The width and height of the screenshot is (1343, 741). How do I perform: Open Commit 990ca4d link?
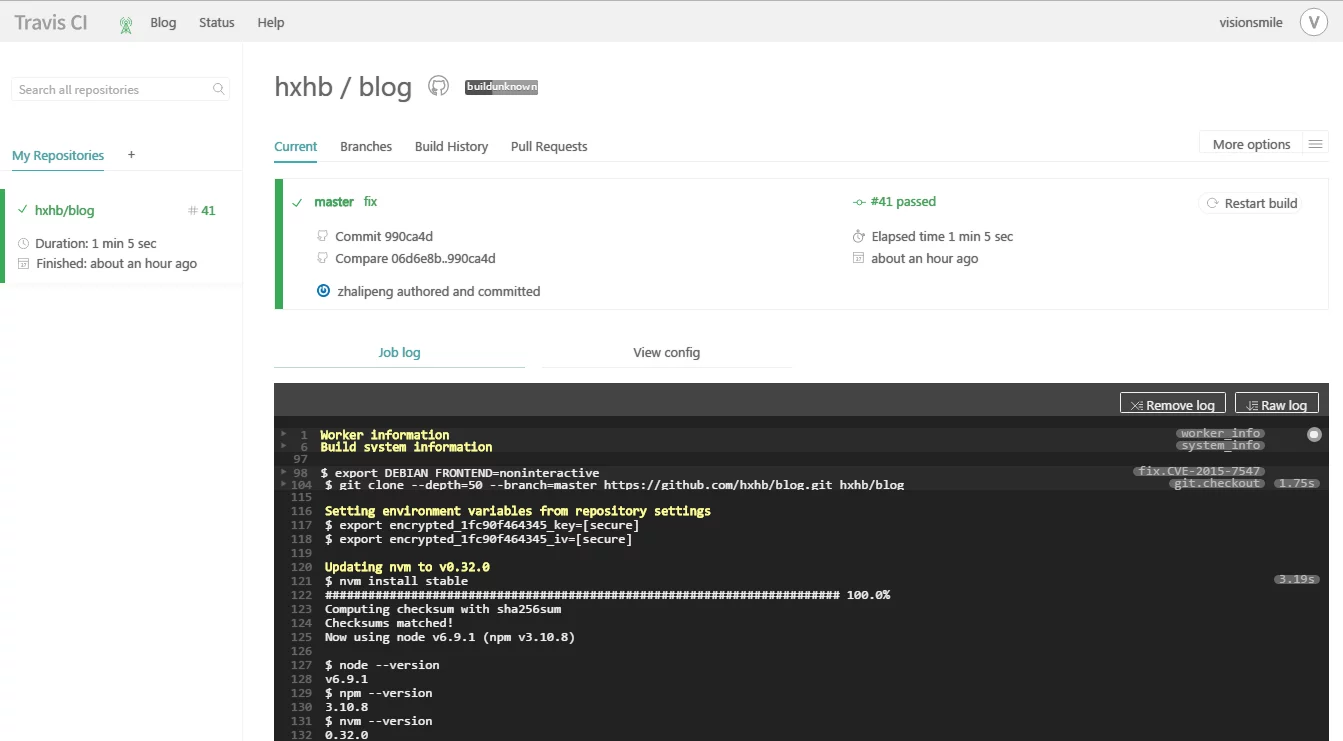[x=383, y=236]
